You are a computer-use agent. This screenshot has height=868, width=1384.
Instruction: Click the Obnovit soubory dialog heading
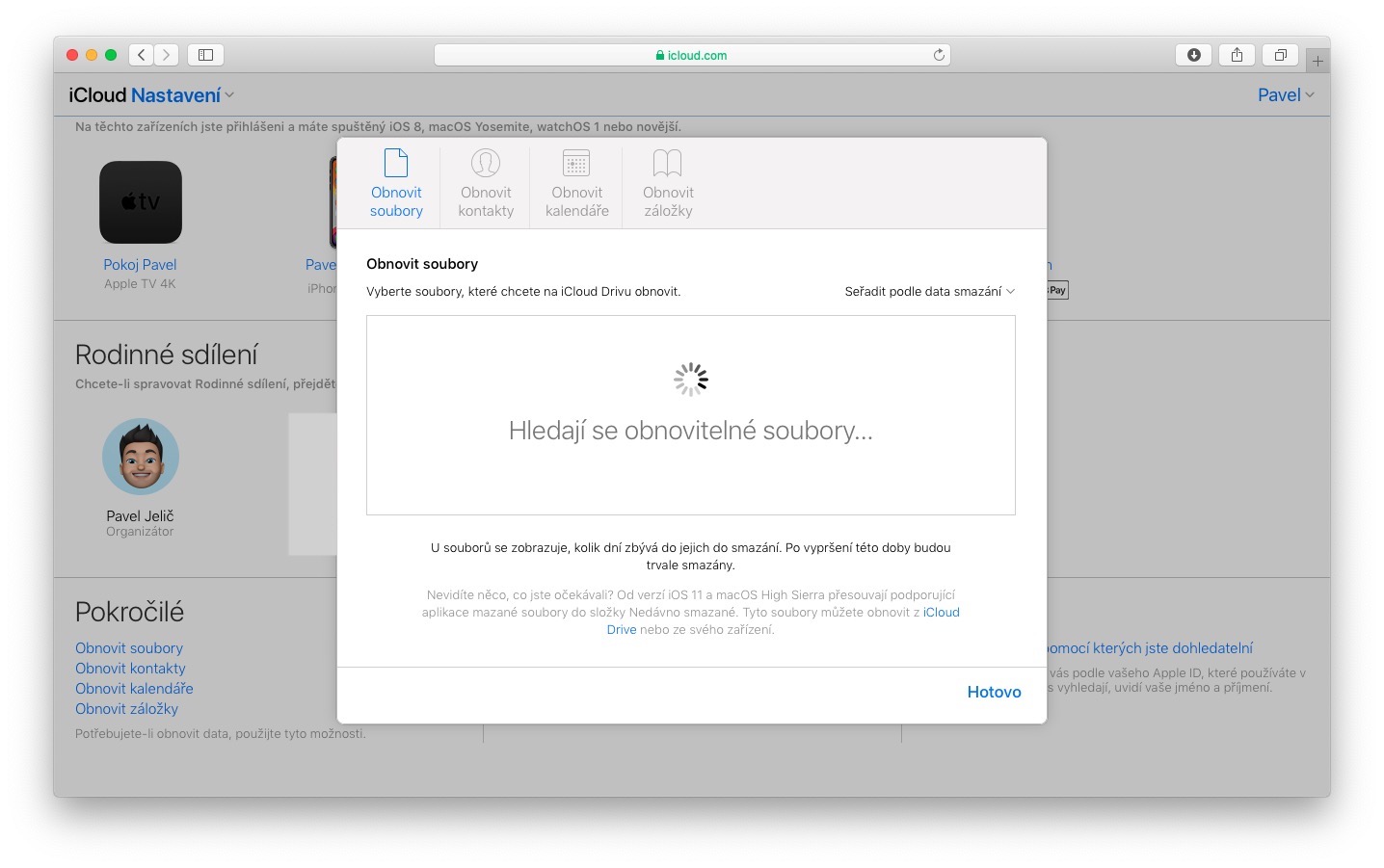[422, 263]
